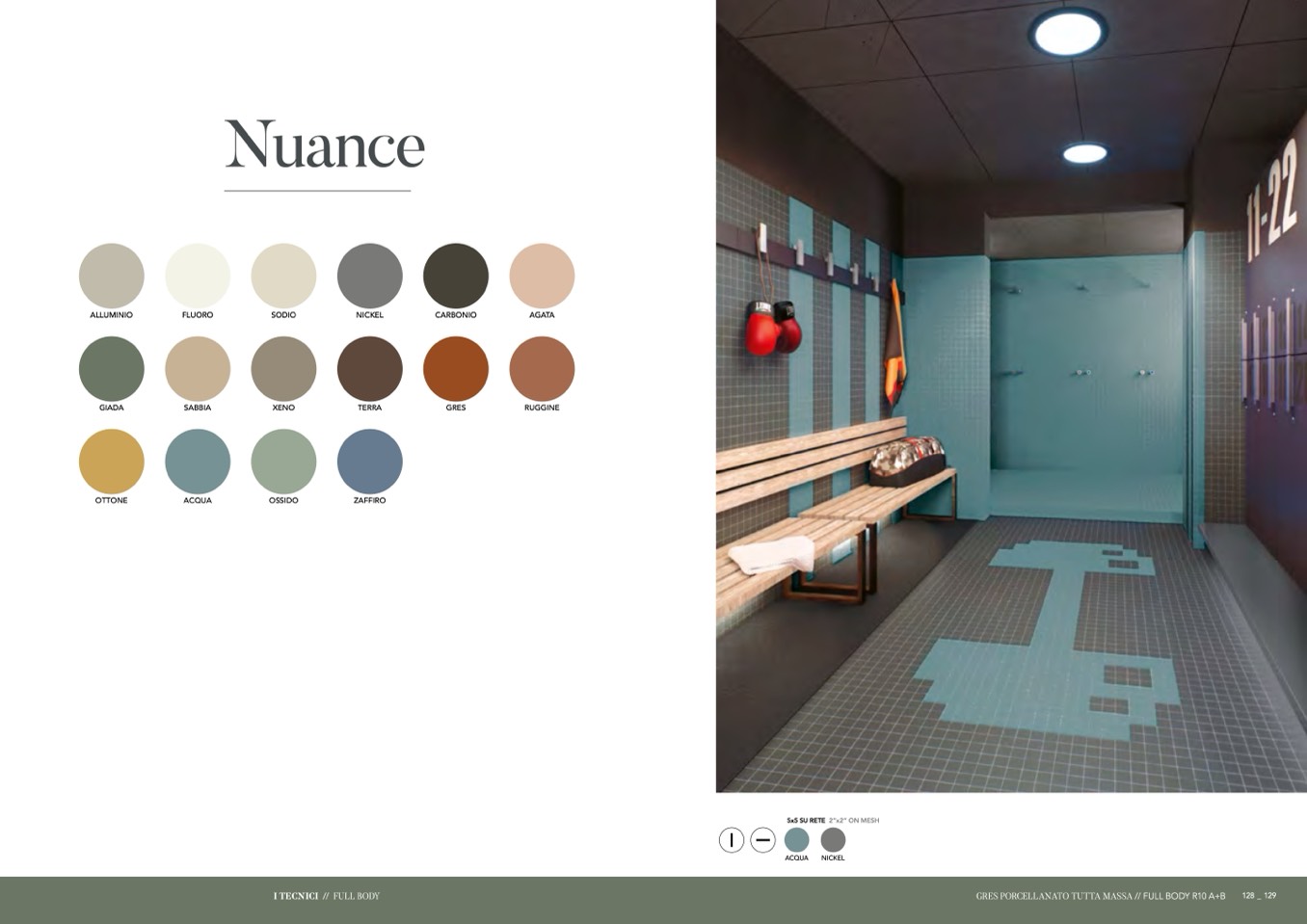Select small Acqua swatch below the photo

pyautogui.click(x=796, y=839)
